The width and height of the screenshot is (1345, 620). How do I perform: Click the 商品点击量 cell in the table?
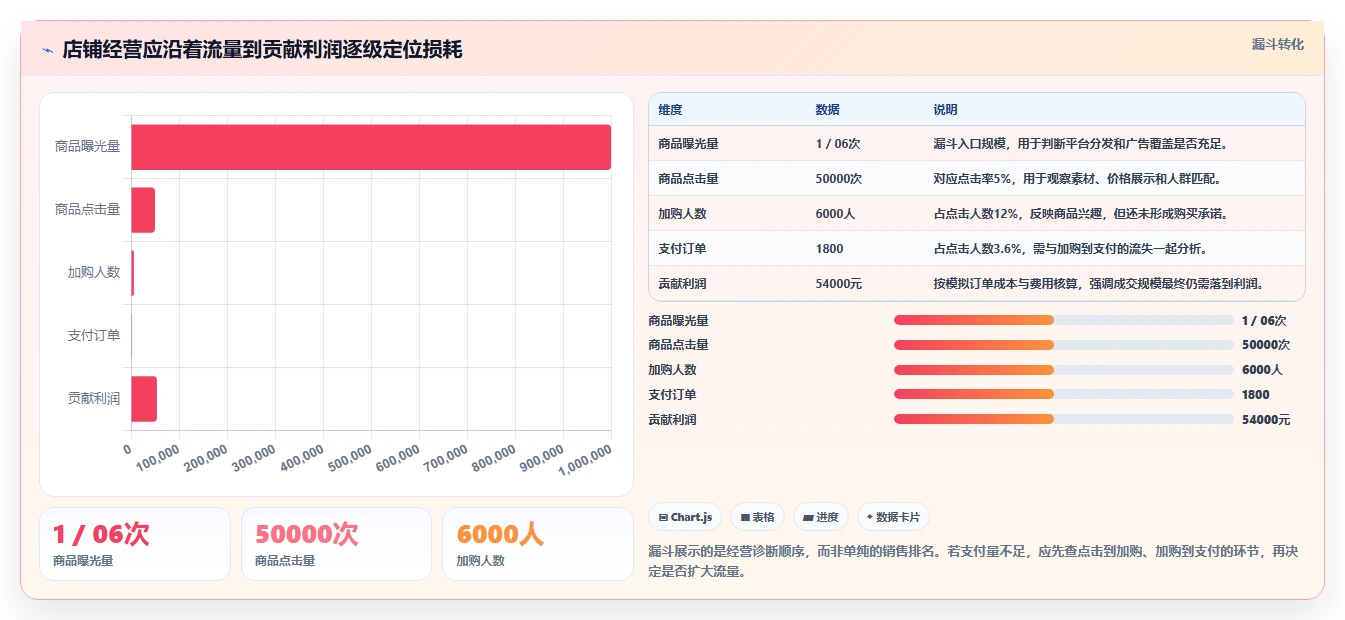[727, 178]
